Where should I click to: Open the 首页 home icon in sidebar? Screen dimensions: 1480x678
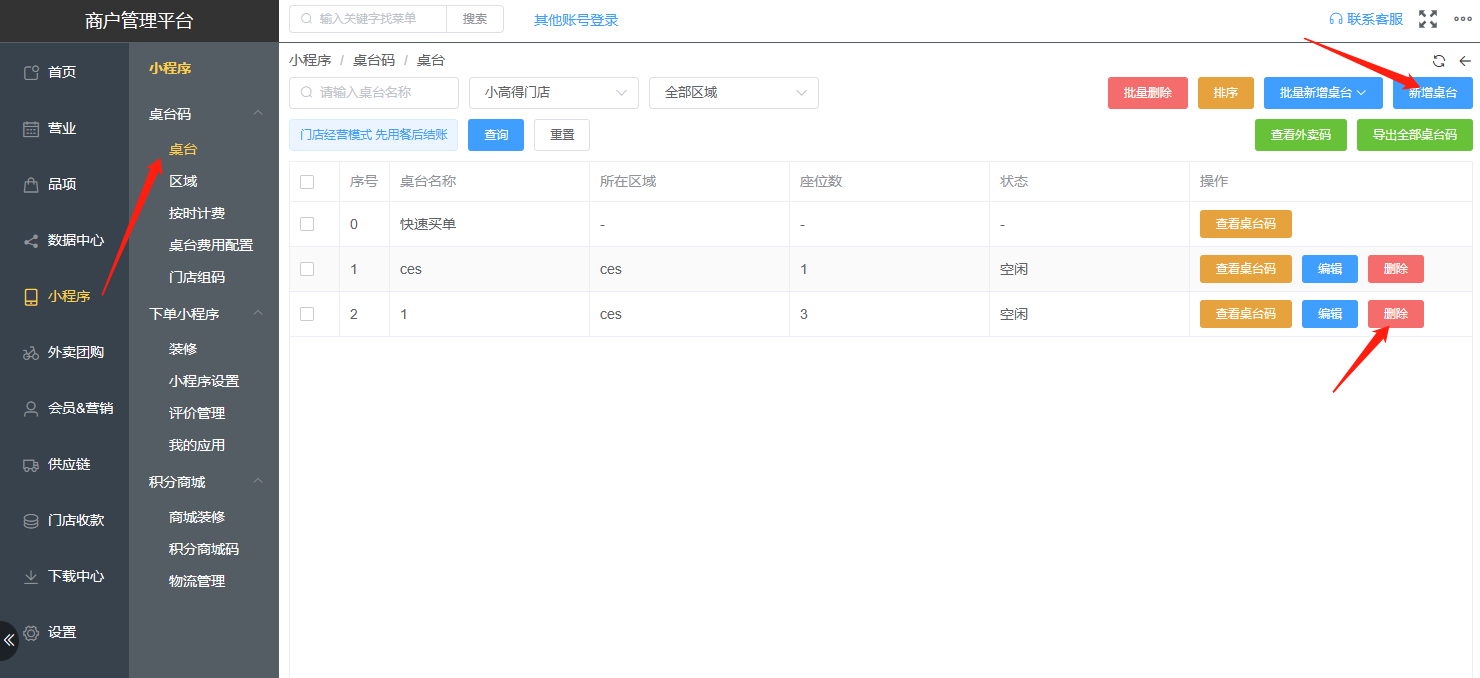(31, 72)
